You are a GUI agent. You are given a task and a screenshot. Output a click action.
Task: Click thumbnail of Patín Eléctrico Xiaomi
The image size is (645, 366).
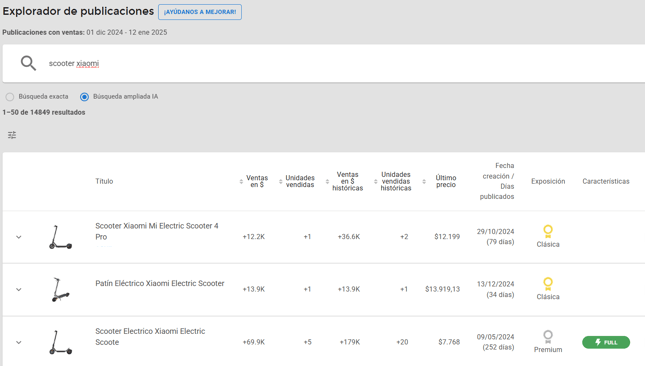click(x=60, y=290)
